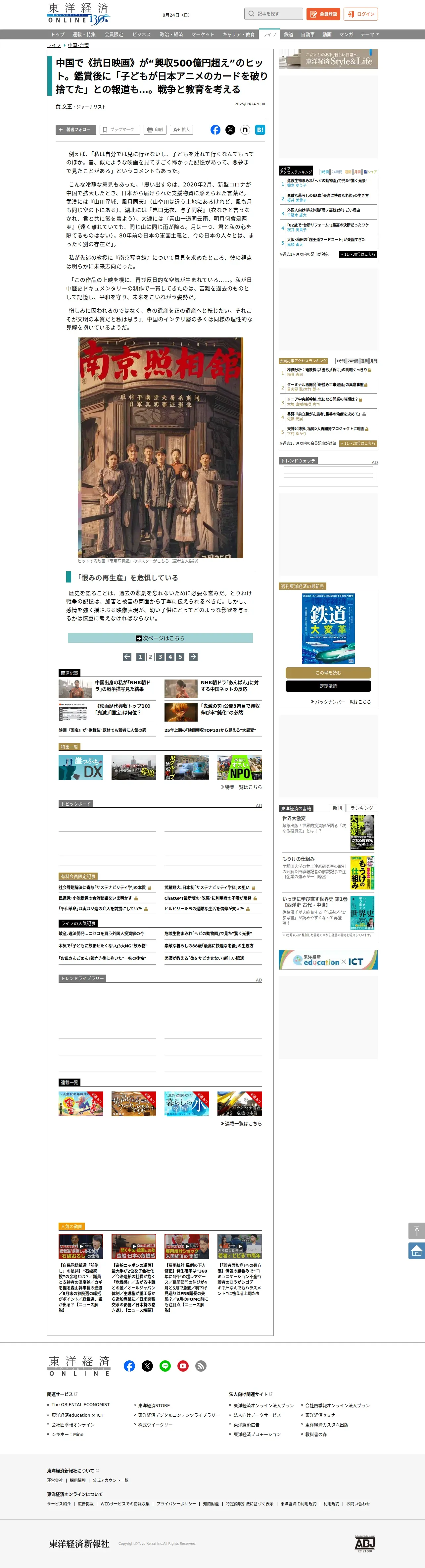Open バックナンバー一覧はこちら link
This screenshot has height=1568, width=425.
tap(341, 702)
